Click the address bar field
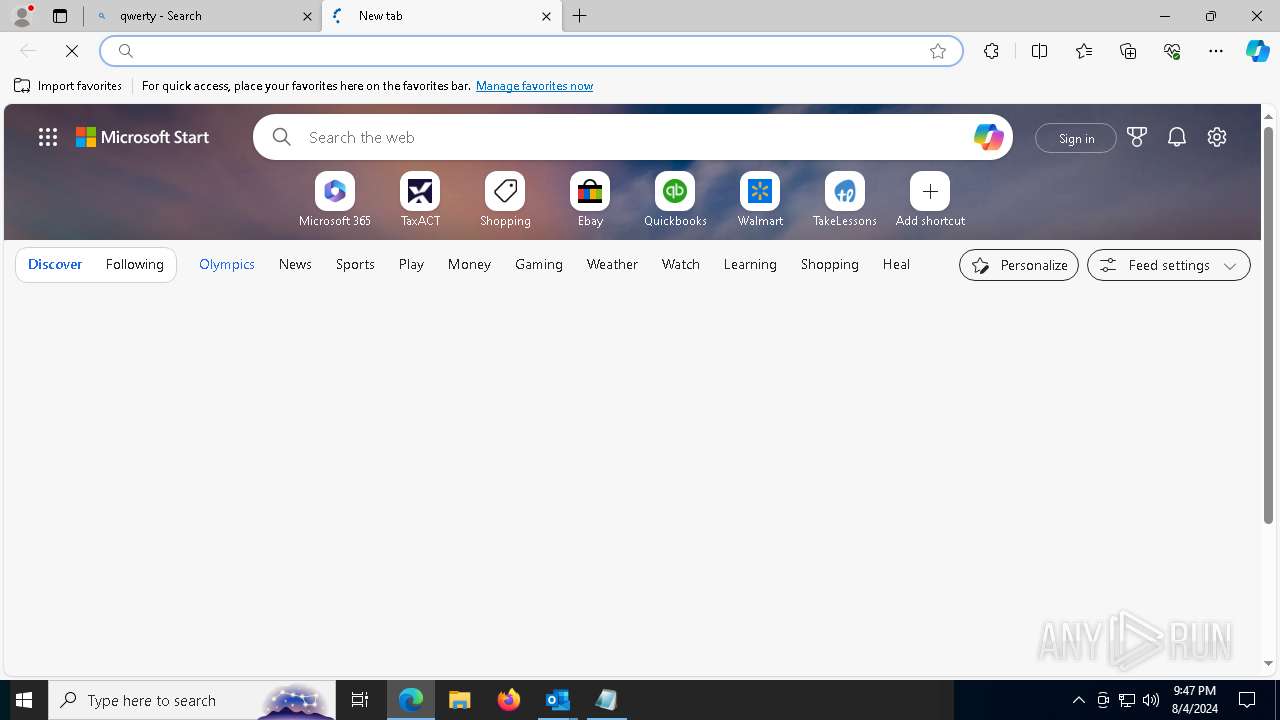Image resolution: width=1280 pixels, height=720 pixels. coord(530,51)
